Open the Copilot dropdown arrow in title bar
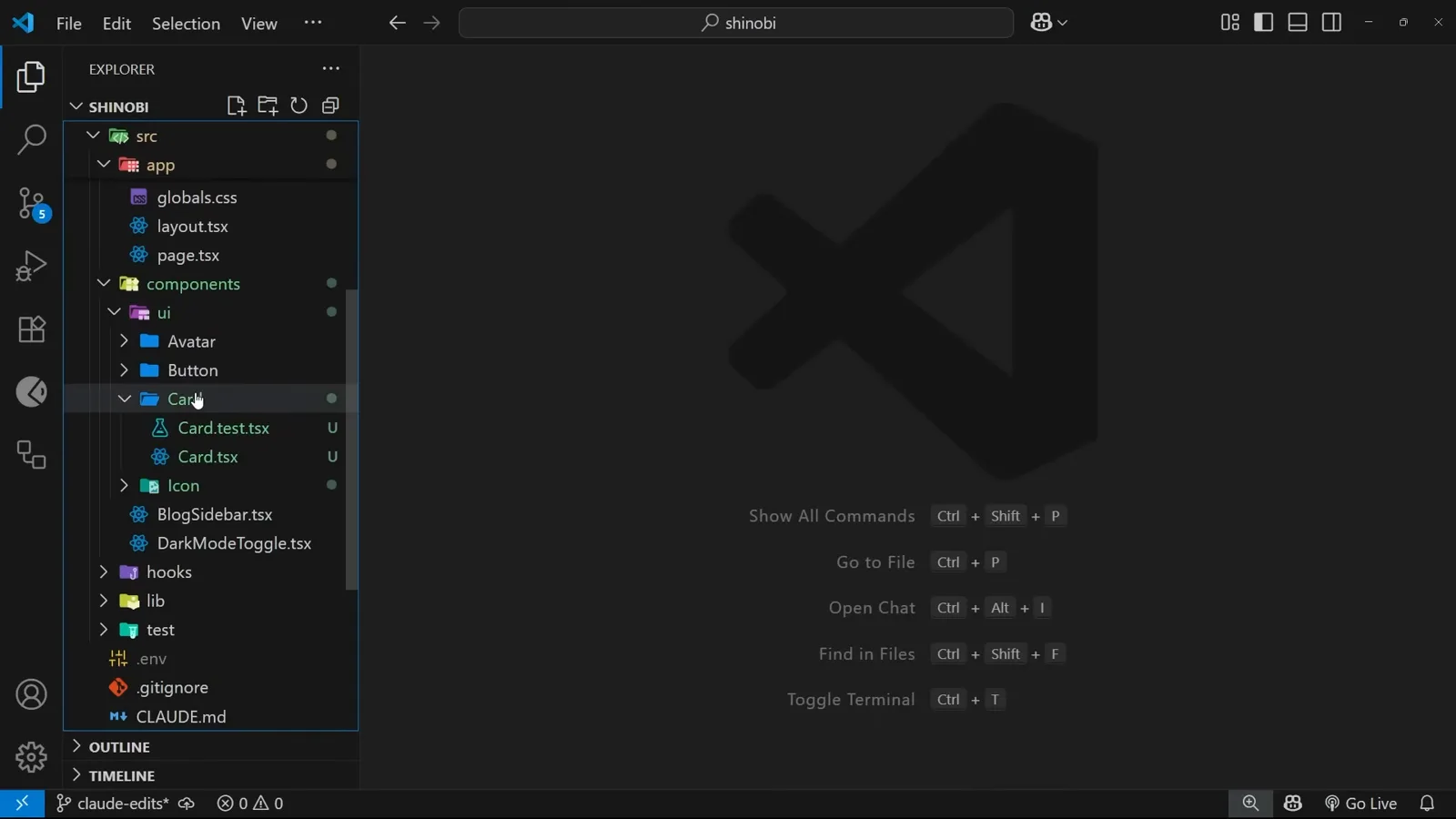1456x819 pixels. pos(1062,23)
